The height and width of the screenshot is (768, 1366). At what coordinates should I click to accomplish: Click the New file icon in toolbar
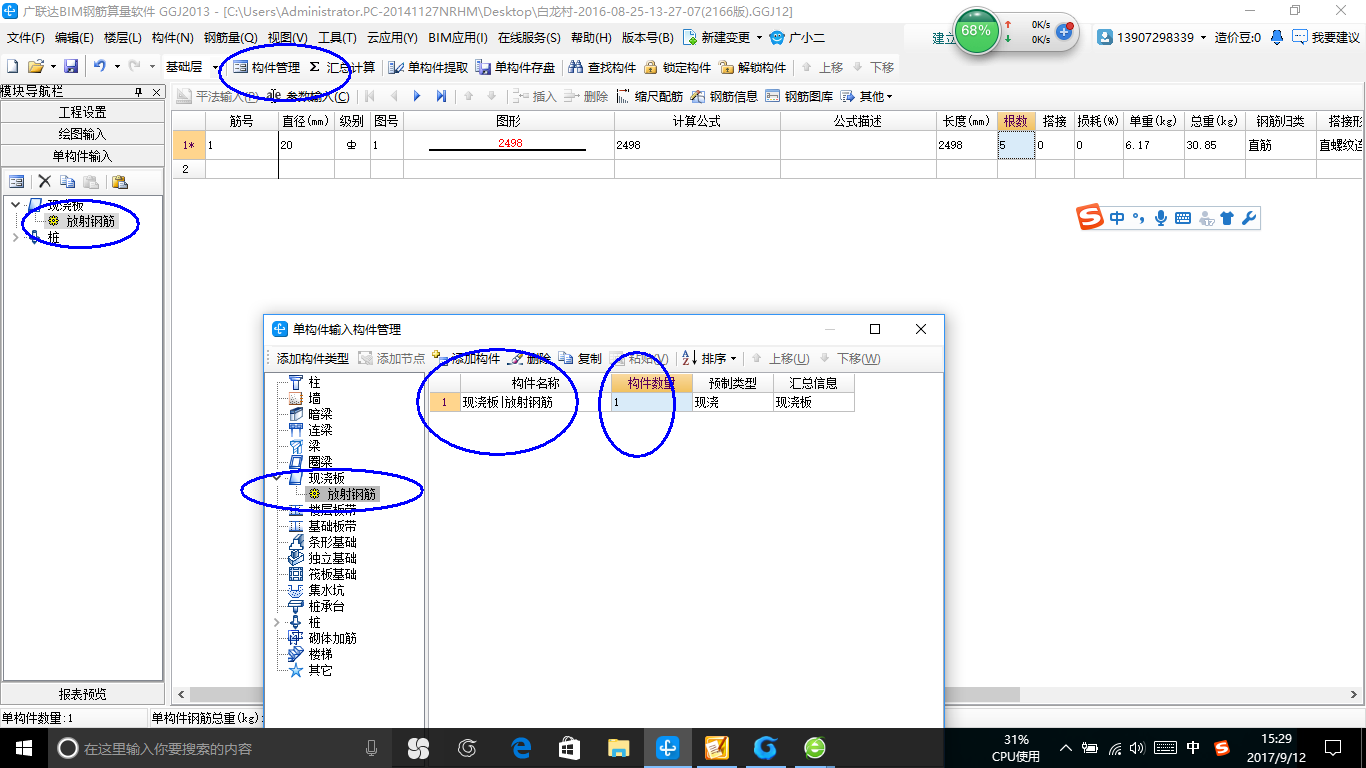point(12,66)
